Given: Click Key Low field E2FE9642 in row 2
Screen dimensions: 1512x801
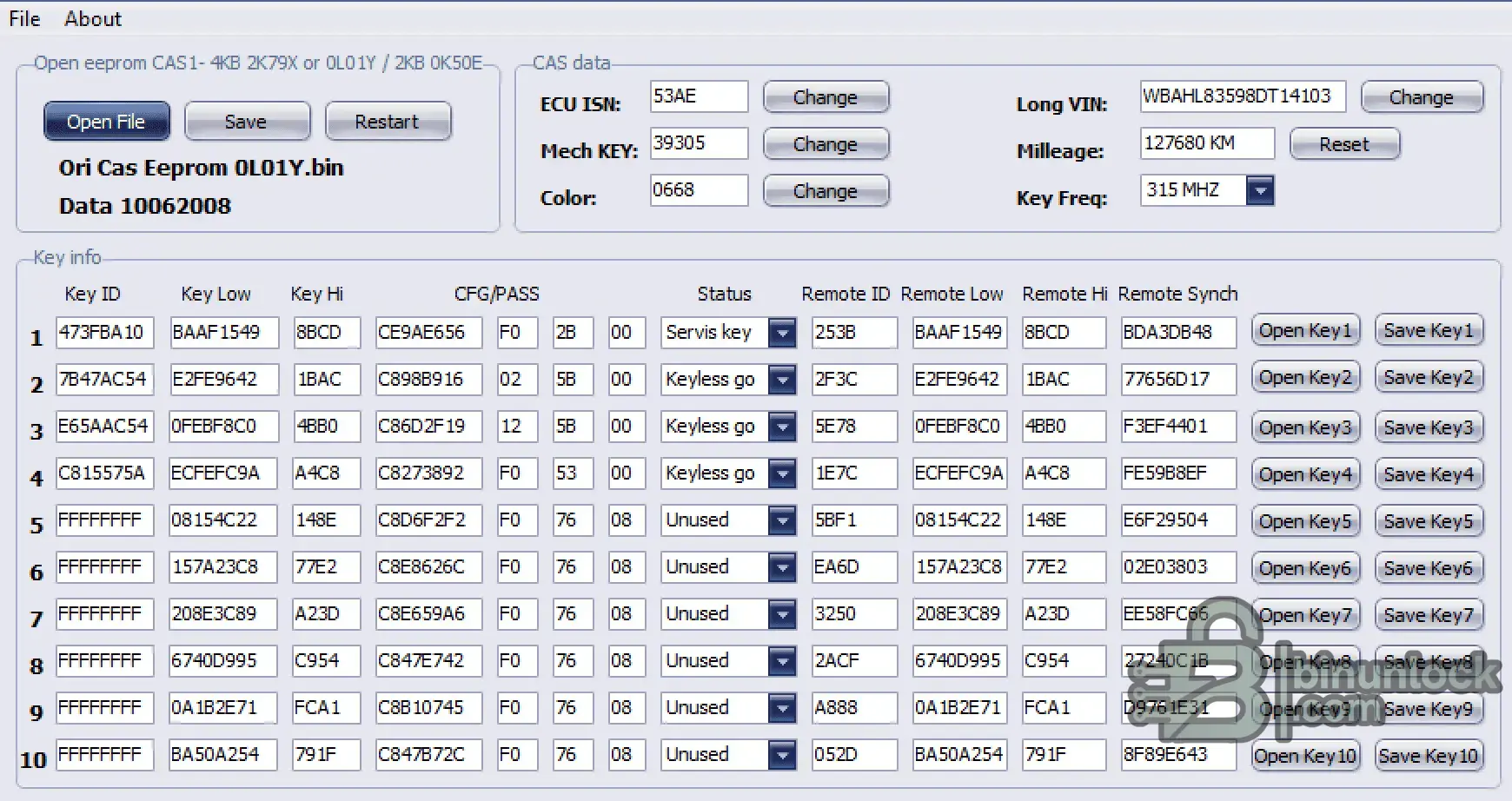Looking at the screenshot, I should point(224,380).
